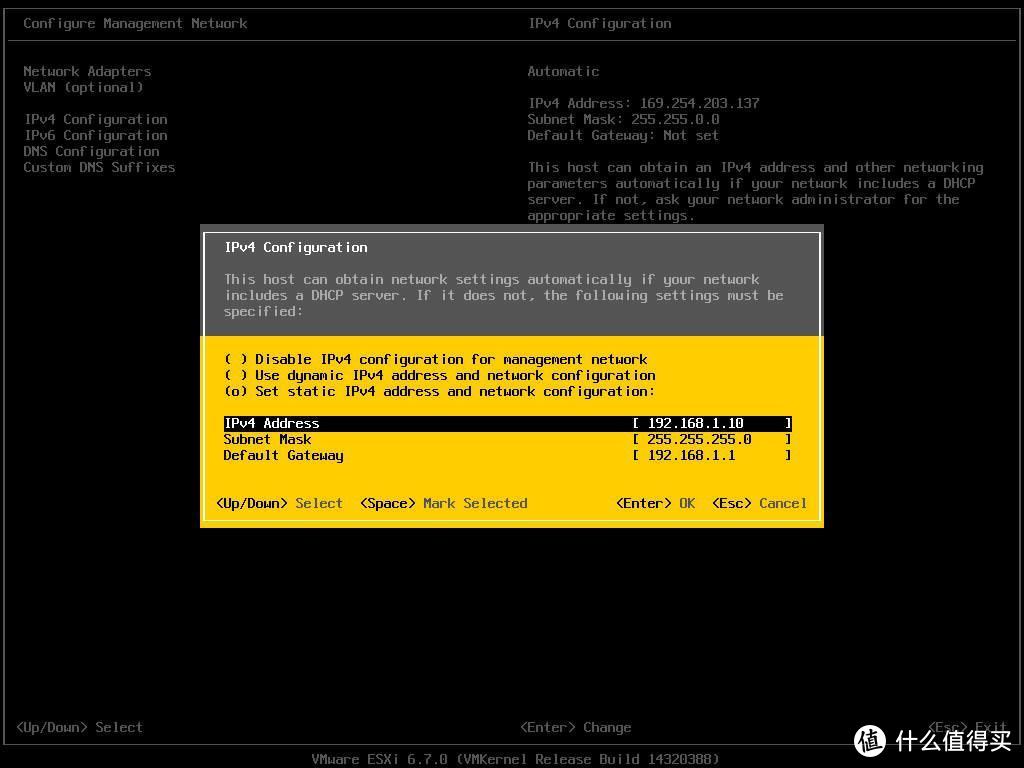Click the Enter Change hint in bottom bar

pyautogui.click(x=575, y=727)
